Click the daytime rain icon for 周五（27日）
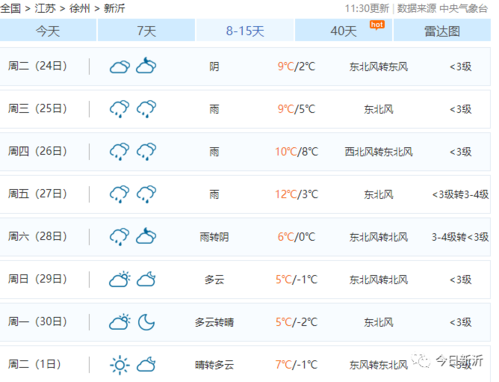 pos(120,194)
